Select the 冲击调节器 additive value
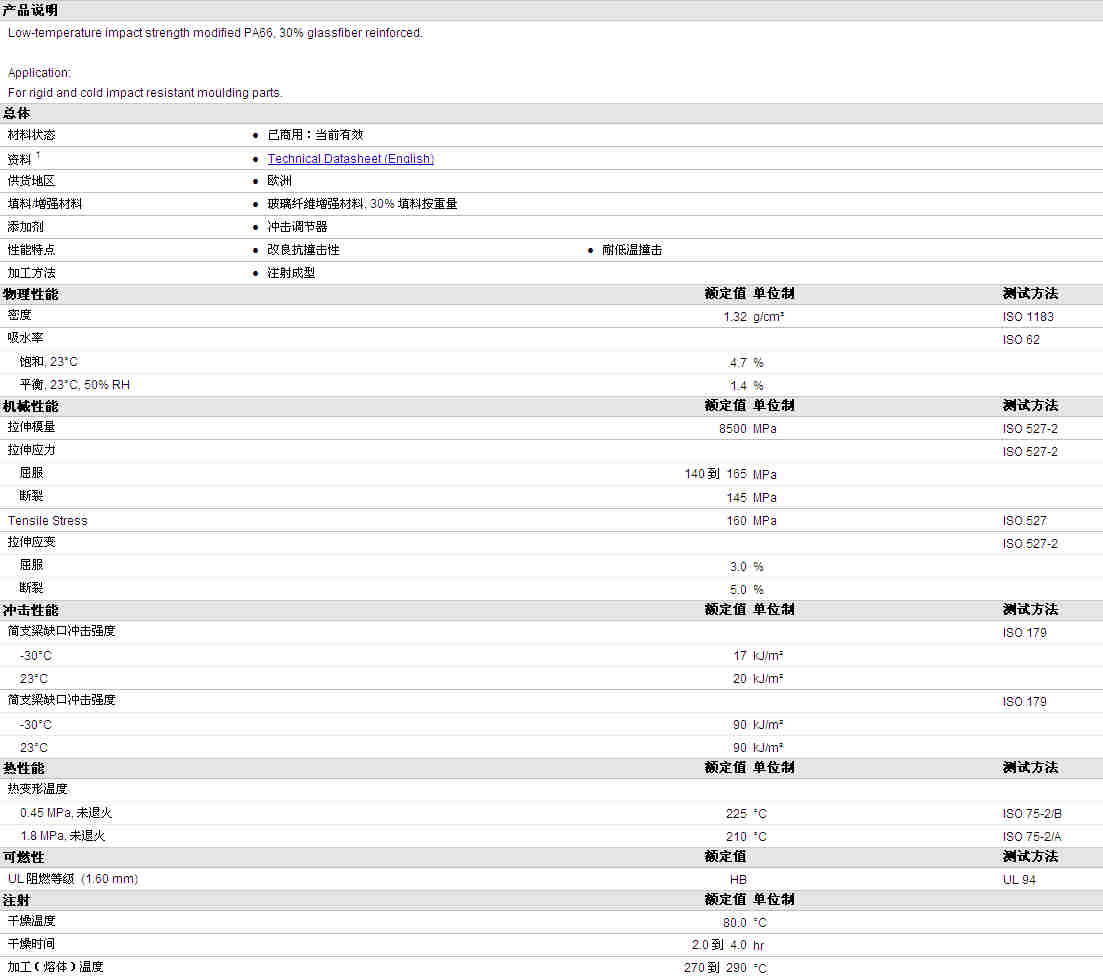This screenshot has width=1103, height=979. (x=297, y=227)
